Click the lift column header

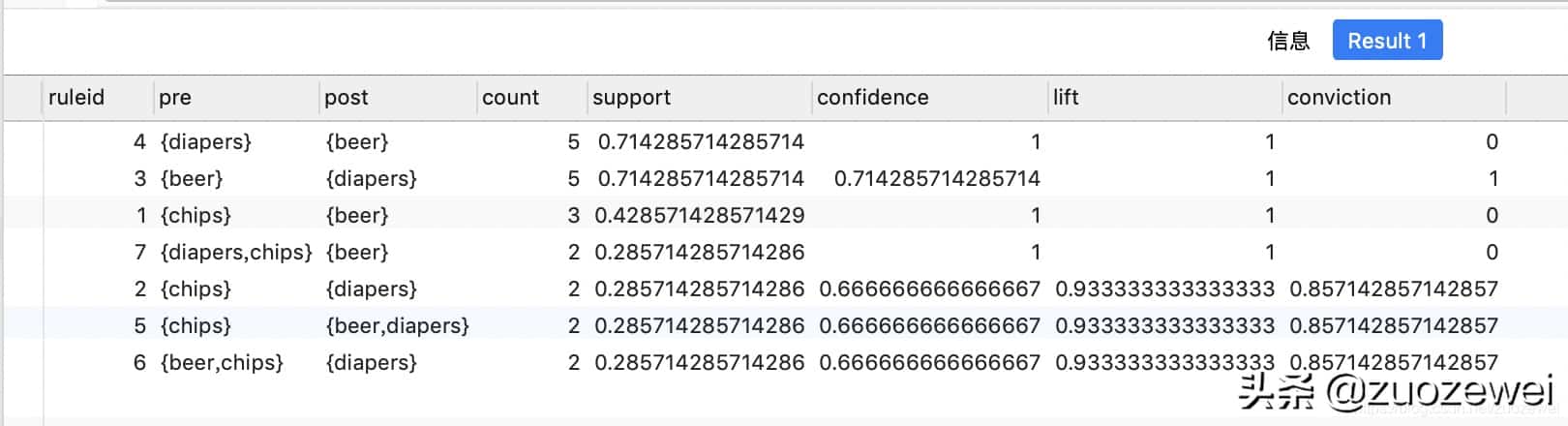[x=1066, y=98]
